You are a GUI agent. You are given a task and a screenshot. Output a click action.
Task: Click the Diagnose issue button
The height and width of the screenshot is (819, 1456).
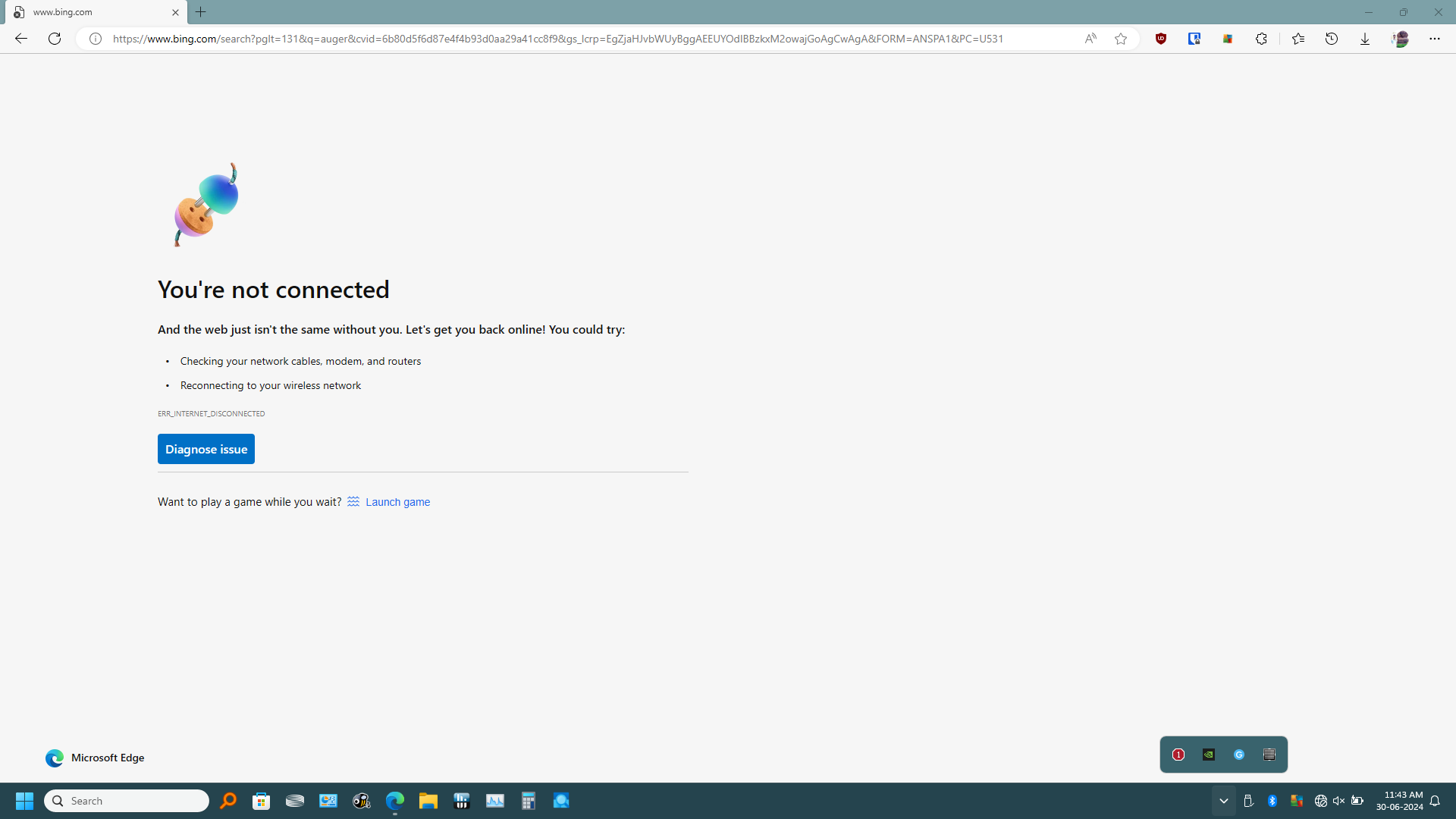coord(206,449)
